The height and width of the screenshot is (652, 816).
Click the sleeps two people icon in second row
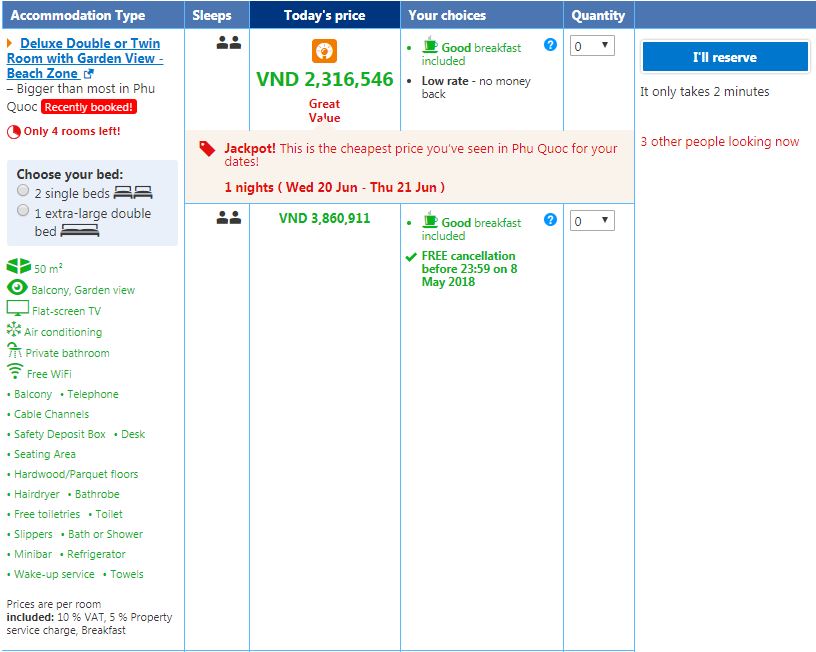click(x=229, y=218)
